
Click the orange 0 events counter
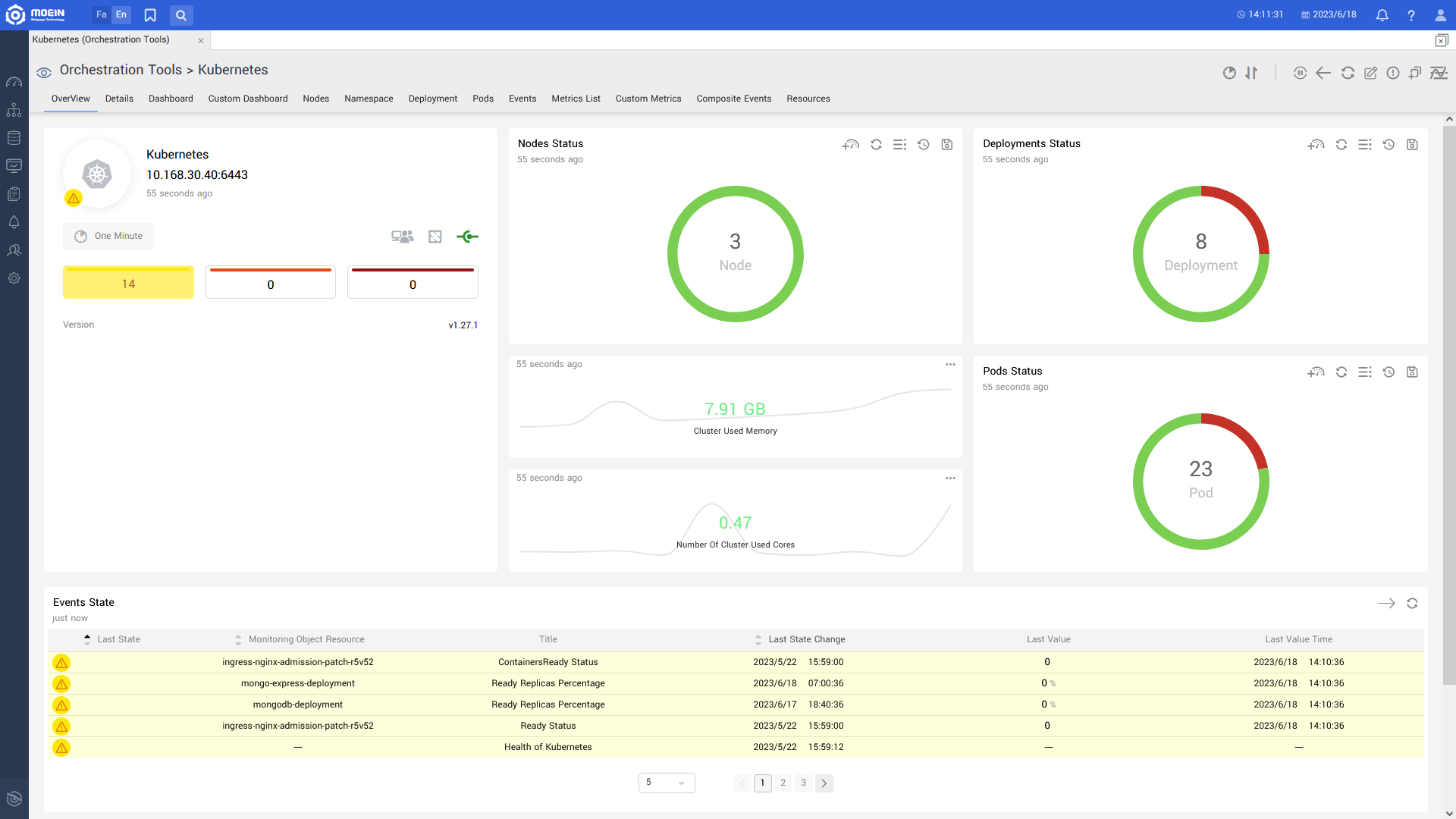pyautogui.click(x=271, y=282)
